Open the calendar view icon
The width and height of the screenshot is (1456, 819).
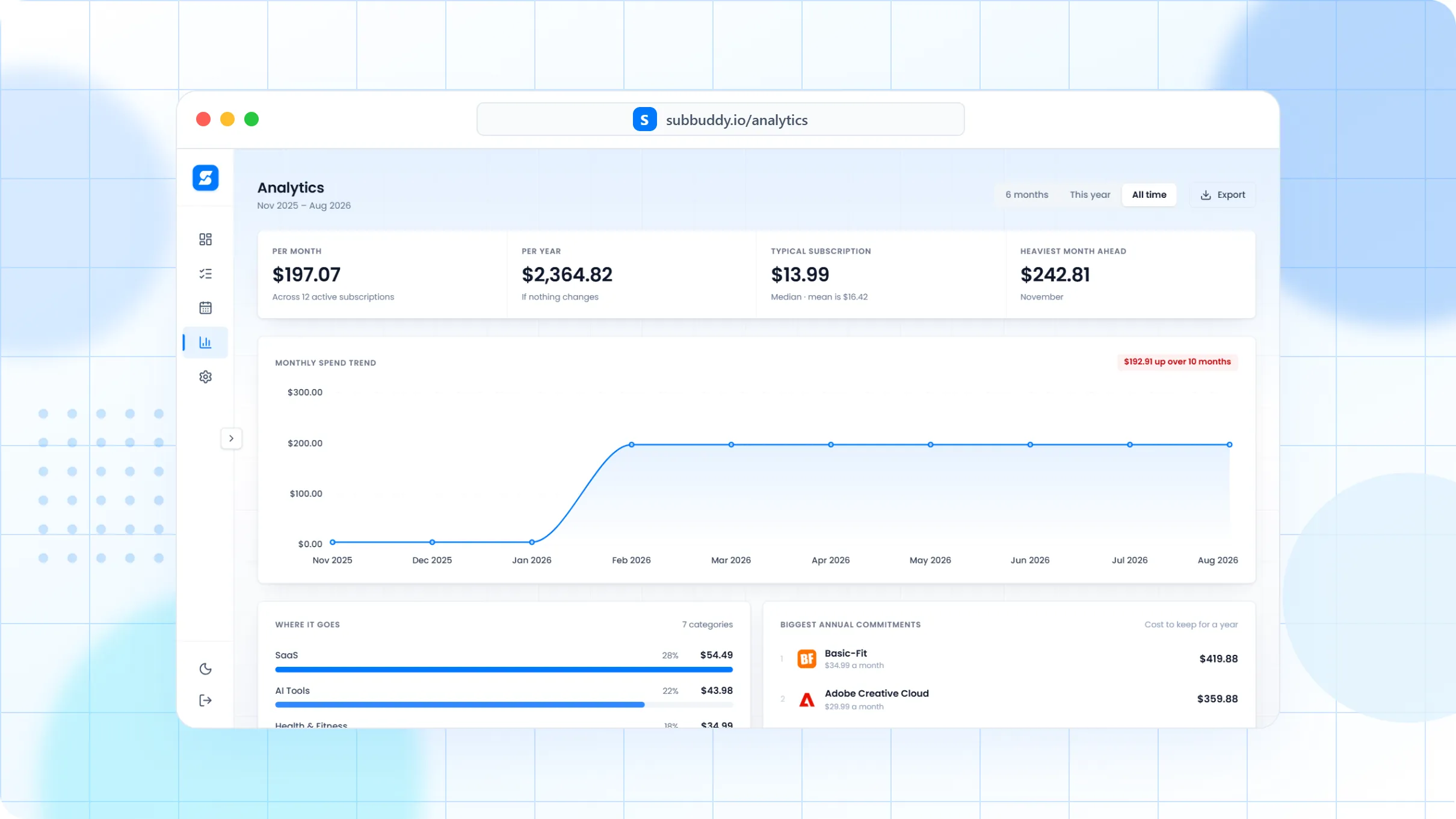tap(205, 308)
